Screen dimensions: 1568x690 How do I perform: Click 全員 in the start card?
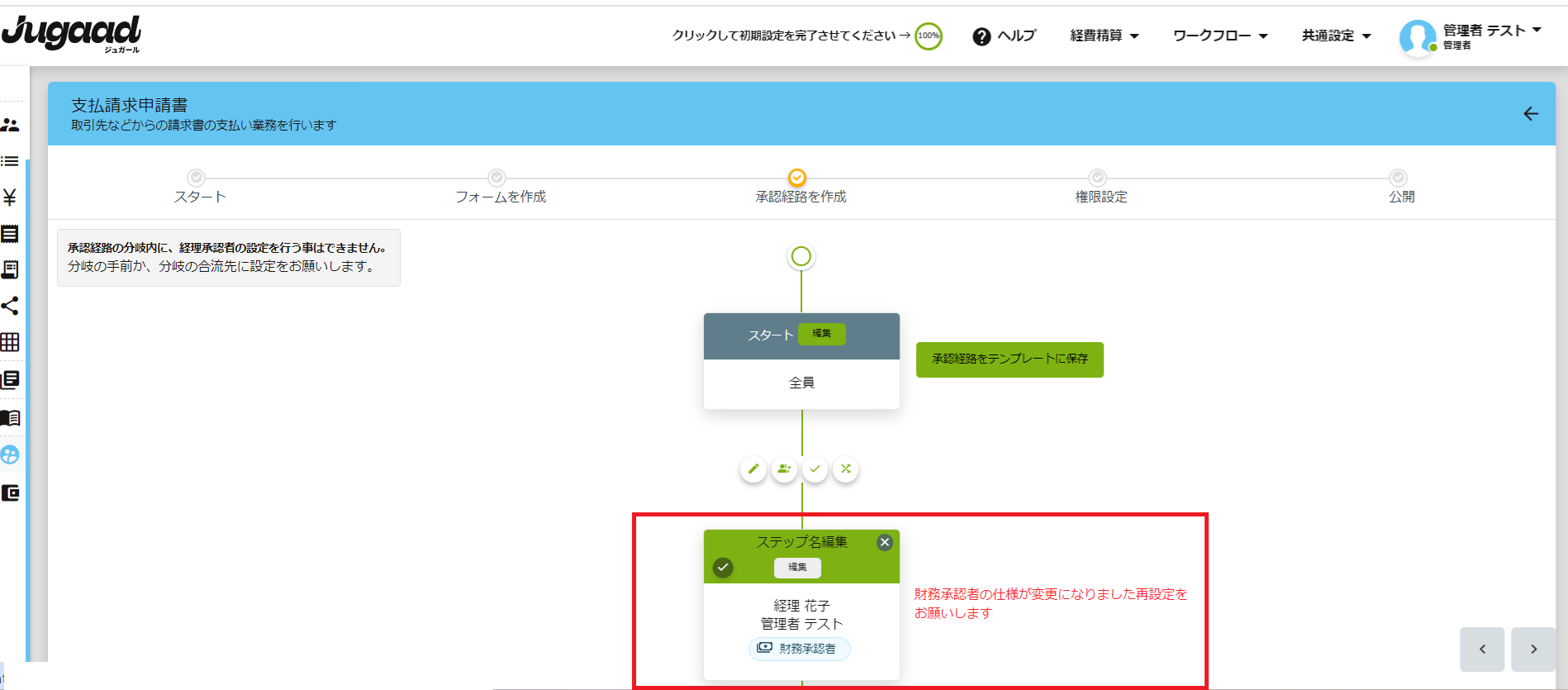pyautogui.click(x=801, y=383)
